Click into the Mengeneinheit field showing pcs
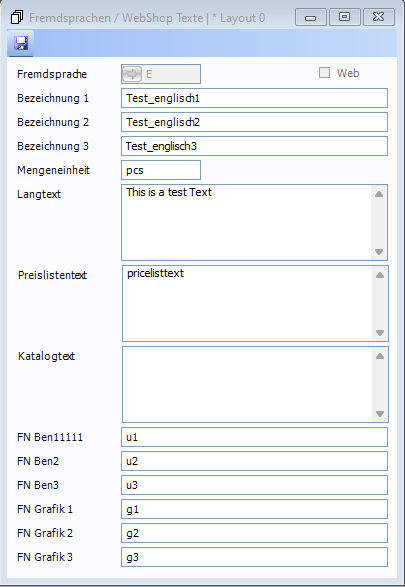Image resolution: width=405 pixels, height=587 pixels. [x=161, y=170]
